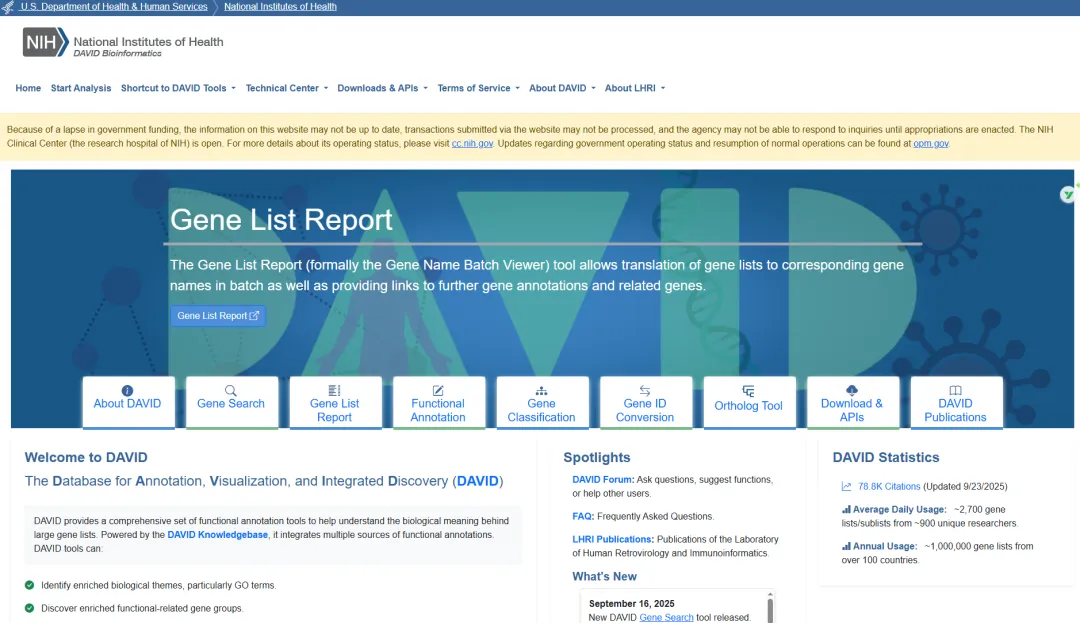Select the Gene Classification card tab
The height and width of the screenshot is (623, 1080).
coord(542,402)
